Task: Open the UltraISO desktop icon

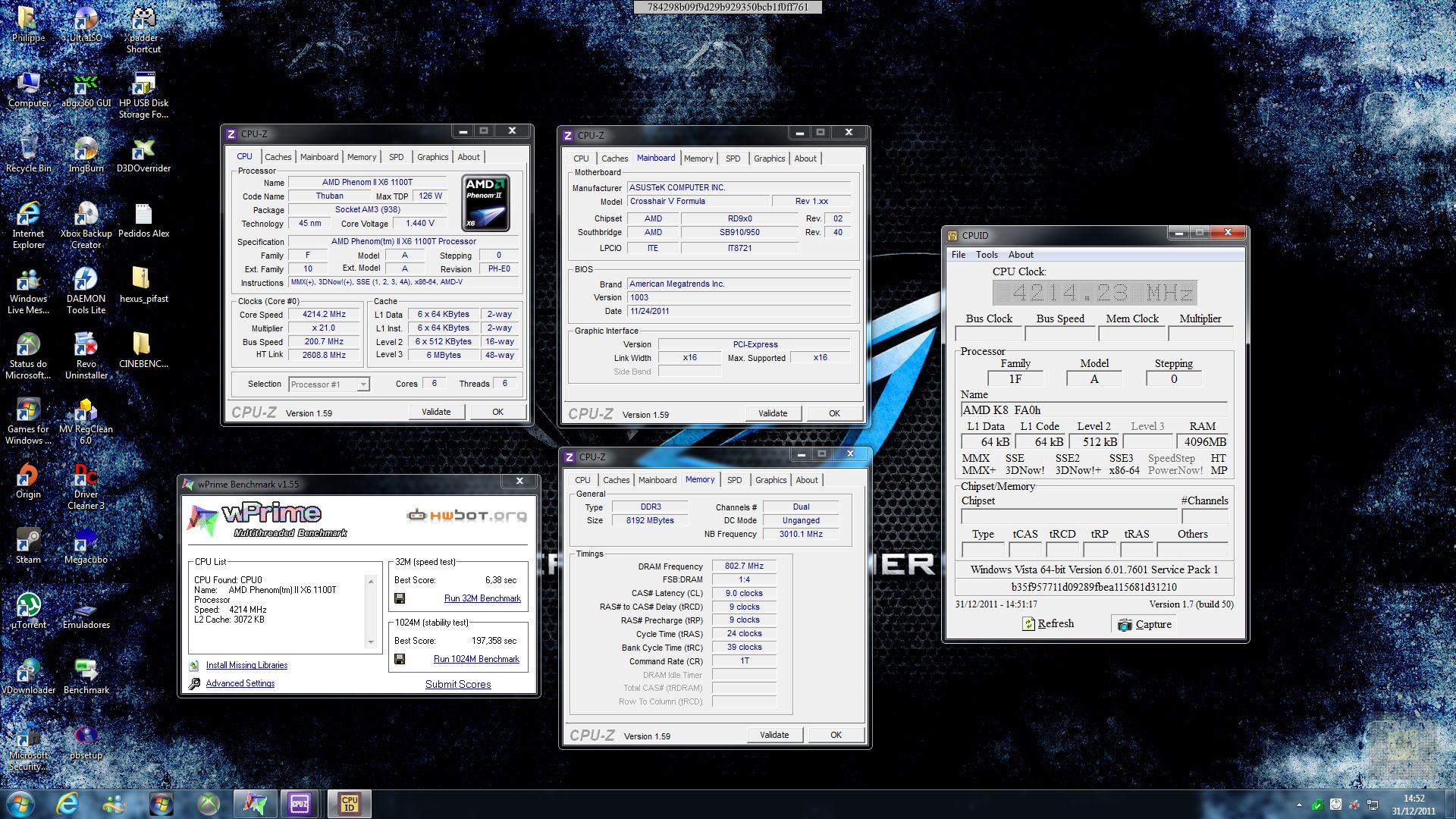Action: click(x=86, y=24)
